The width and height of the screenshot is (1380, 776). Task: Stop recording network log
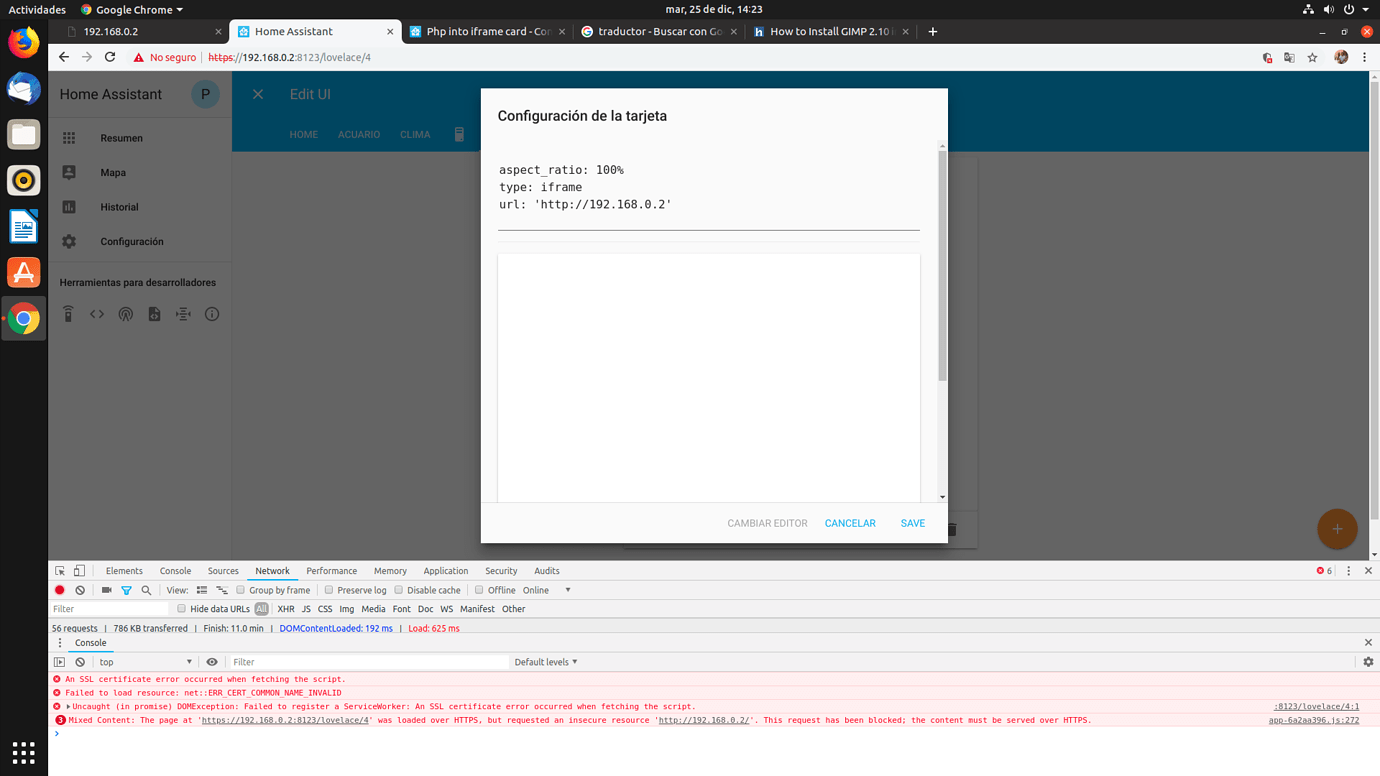[x=59, y=590]
